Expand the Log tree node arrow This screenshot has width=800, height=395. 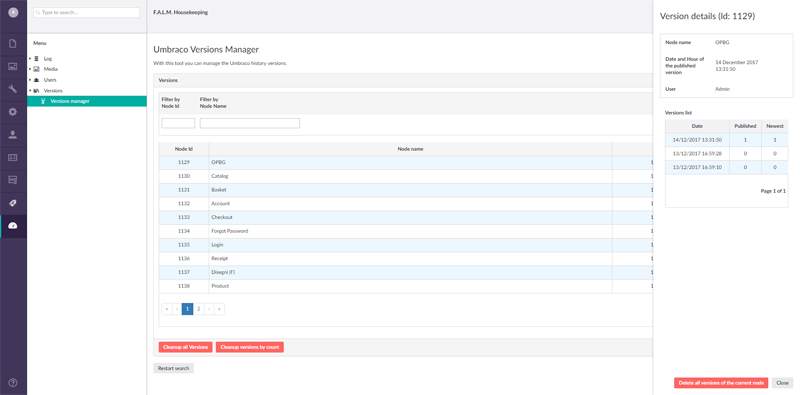pos(30,59)
